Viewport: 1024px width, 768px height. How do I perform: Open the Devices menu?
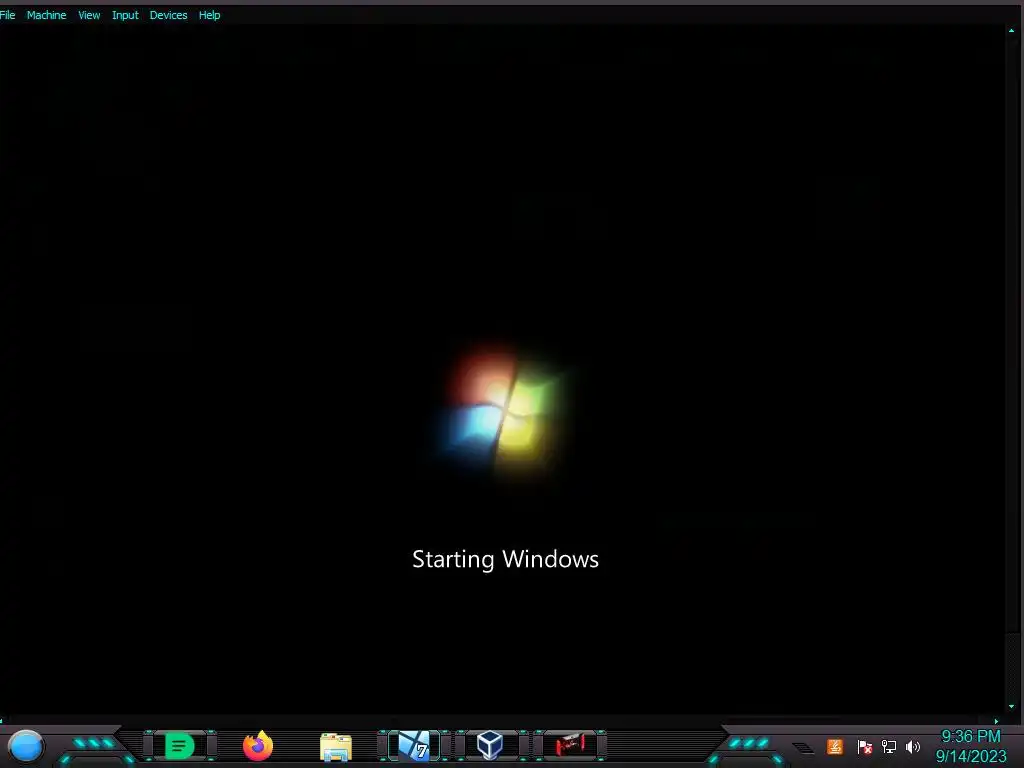[168, 15]
